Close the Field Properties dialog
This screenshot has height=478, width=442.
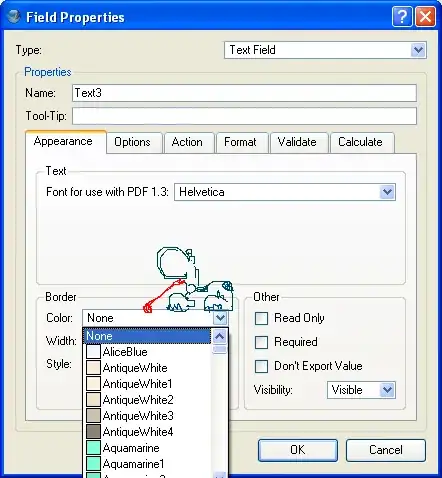(x=425, y=16)
